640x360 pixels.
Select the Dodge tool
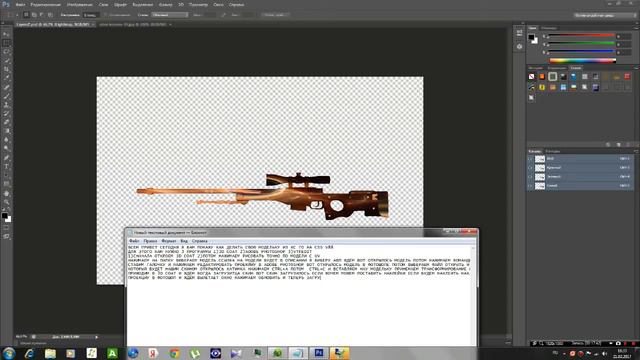pyautogui.click(x=6, y=149)
